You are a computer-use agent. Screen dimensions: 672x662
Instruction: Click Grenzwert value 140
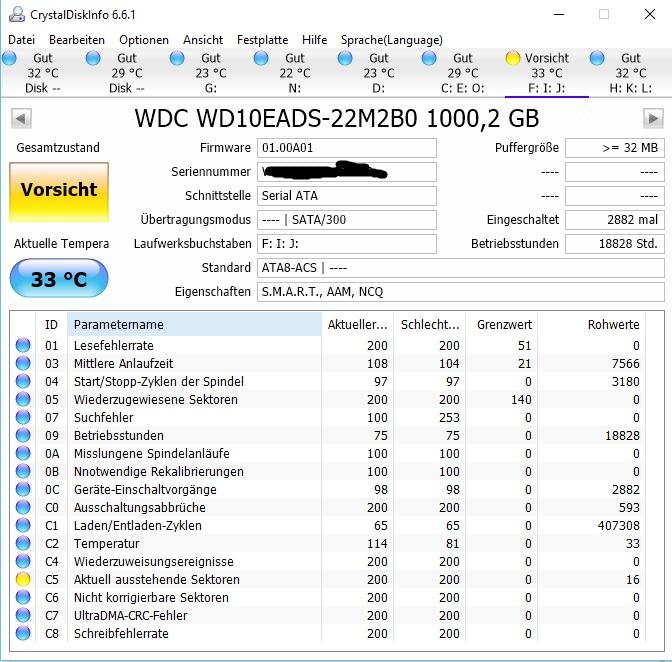coord(521,399)
